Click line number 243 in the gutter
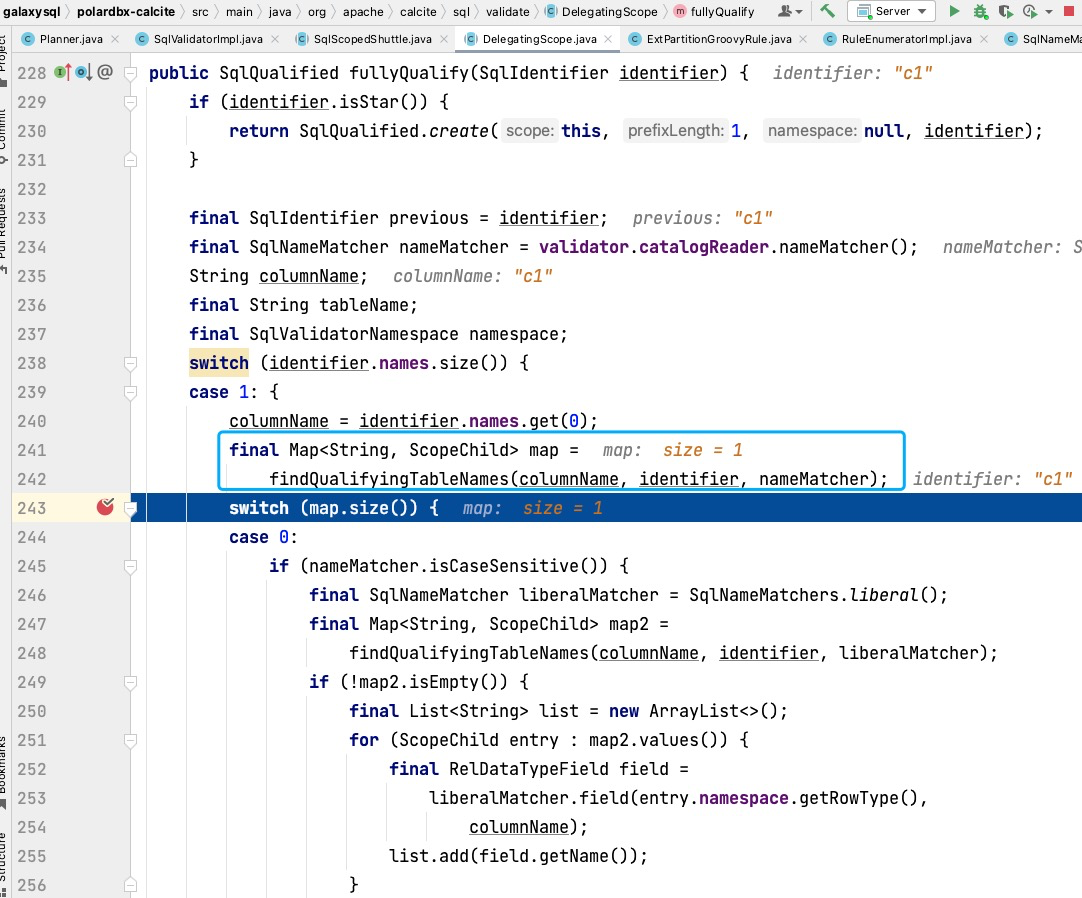 pyautogui.click(x=32, y=508)
